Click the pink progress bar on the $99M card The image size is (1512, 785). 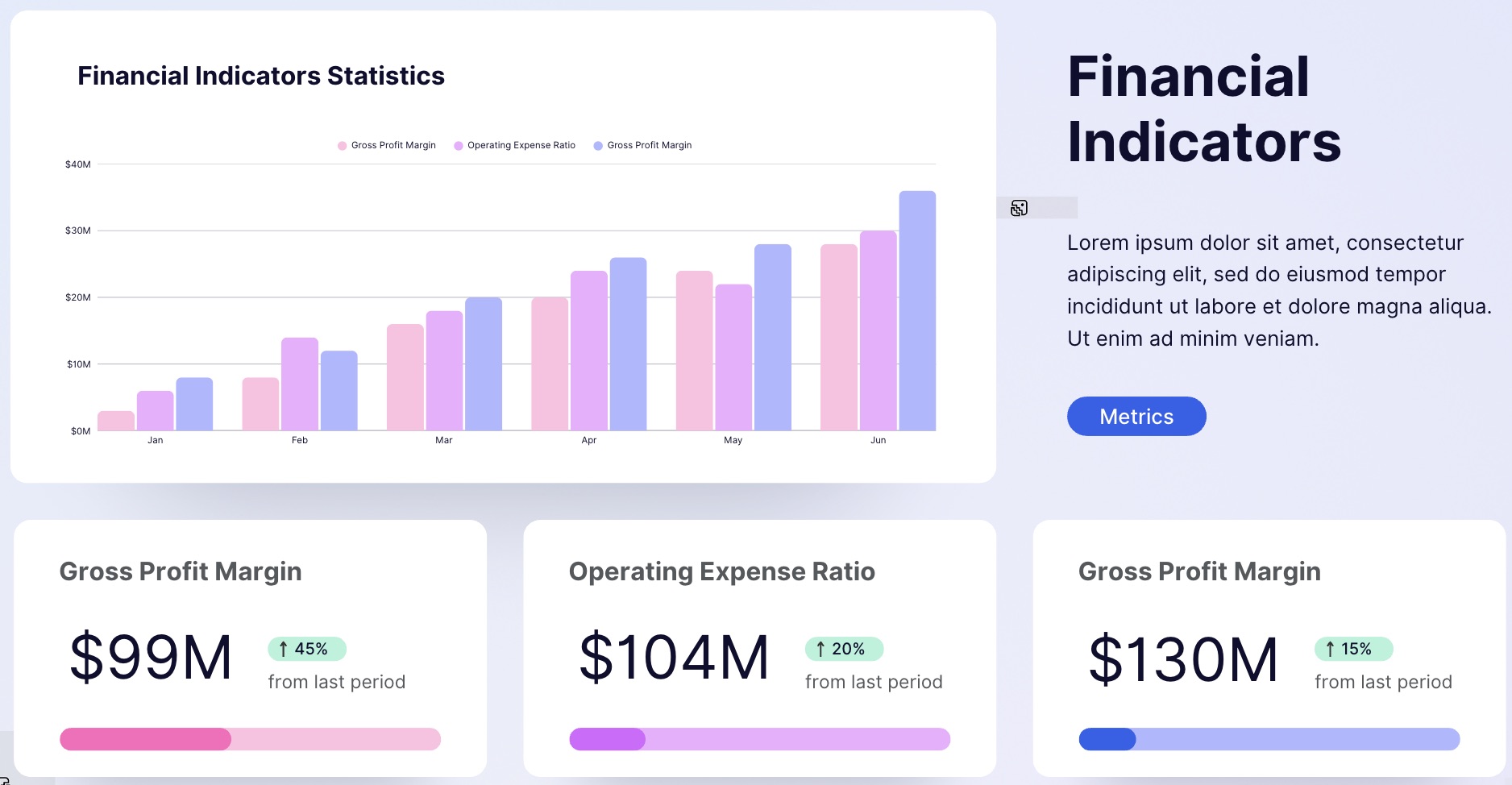tap(250, 739)
